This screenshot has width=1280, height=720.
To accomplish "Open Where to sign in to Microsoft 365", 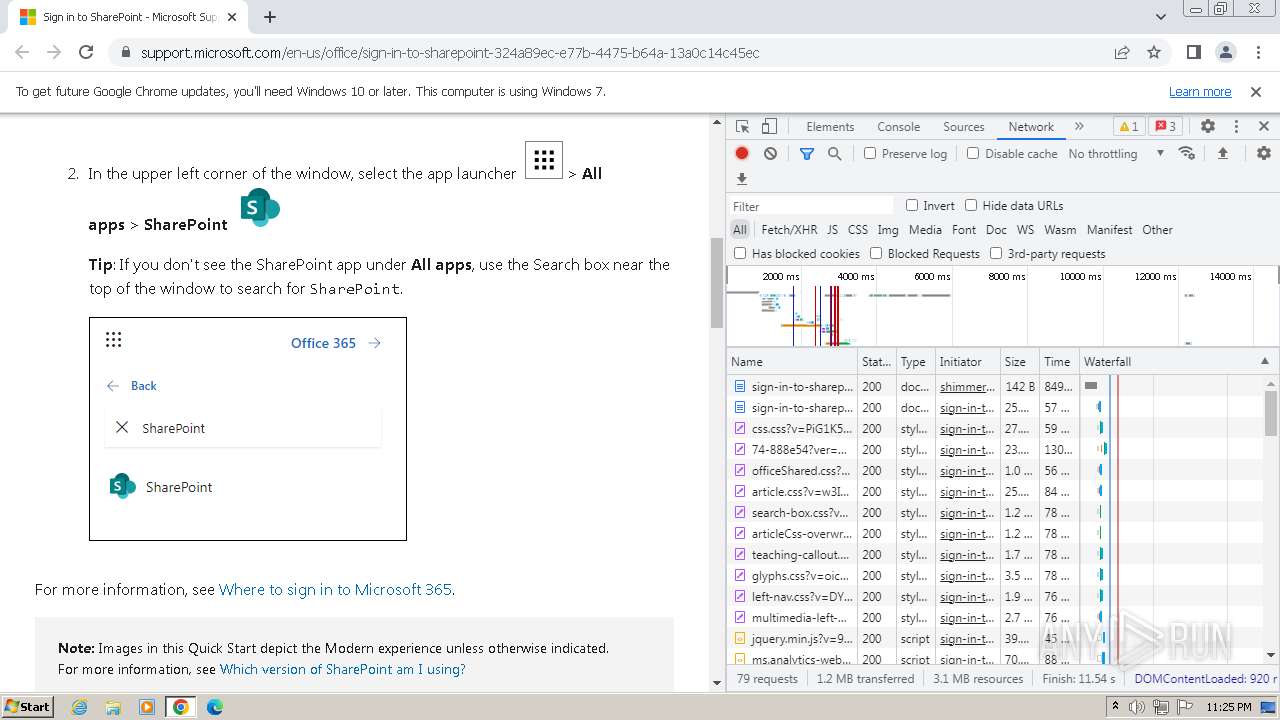I will click(335, 589).
